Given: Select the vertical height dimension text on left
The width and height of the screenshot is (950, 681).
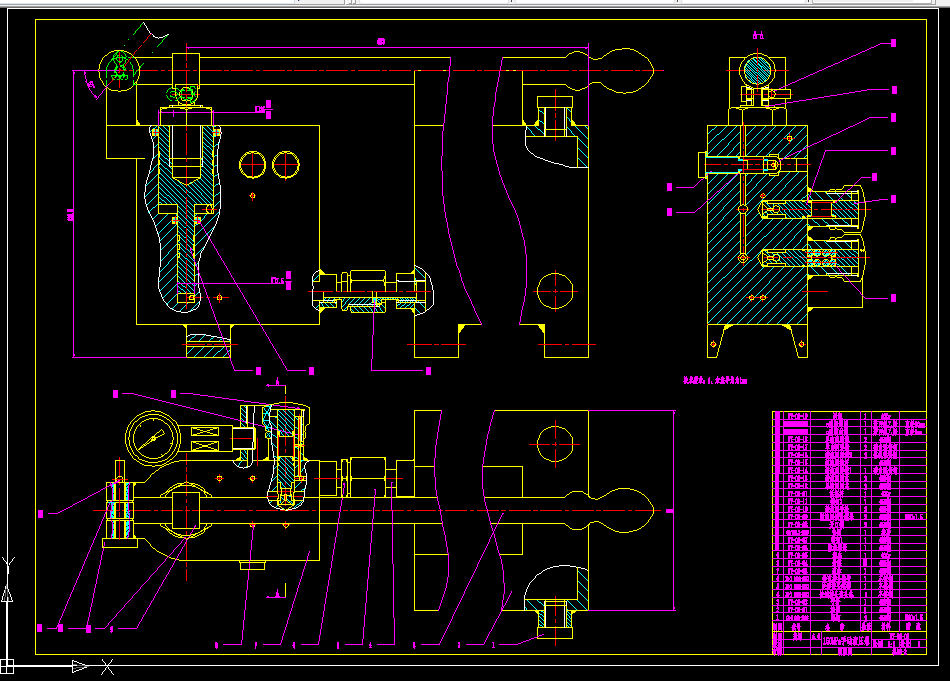Looking at the screenshot, I should tap(70, 214).
